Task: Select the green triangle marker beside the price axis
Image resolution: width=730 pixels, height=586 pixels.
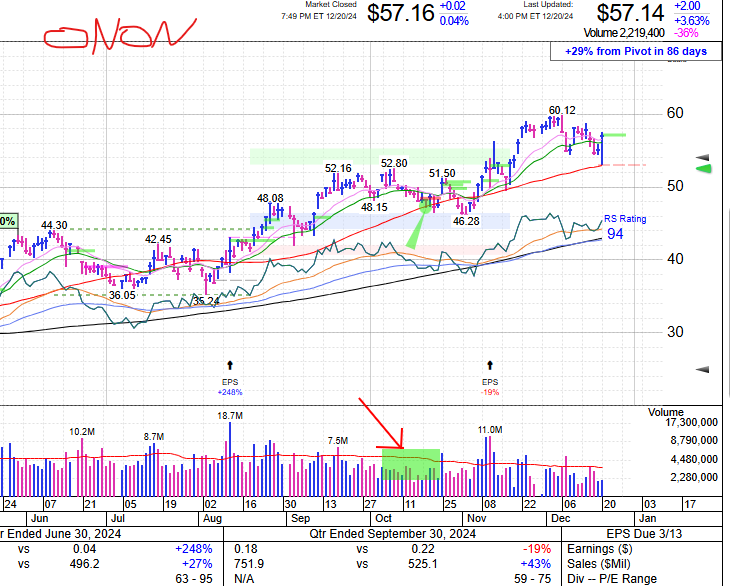Action: point(703,168)
